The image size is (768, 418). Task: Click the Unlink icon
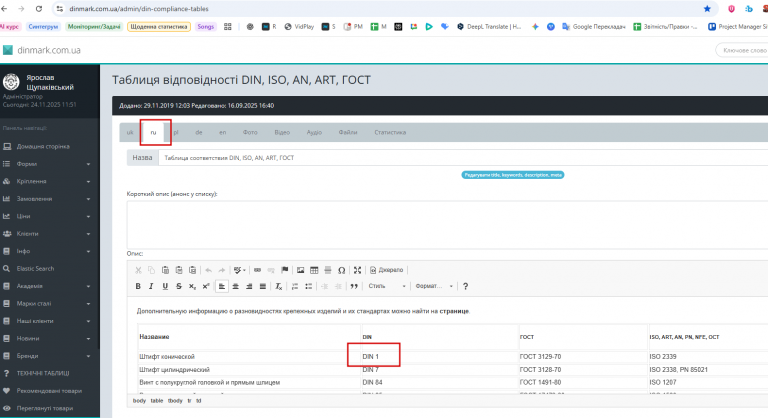click(x=271, y=270)
